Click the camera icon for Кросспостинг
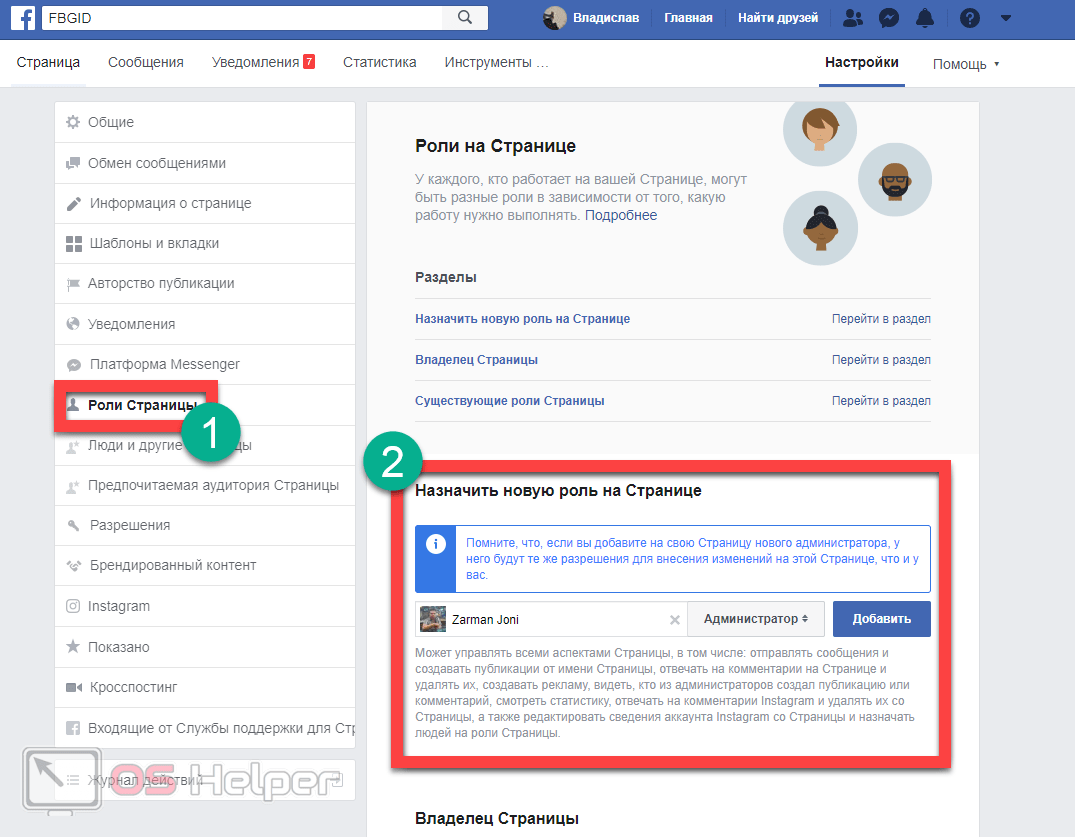1075x837 pixels. pos(73,687)
